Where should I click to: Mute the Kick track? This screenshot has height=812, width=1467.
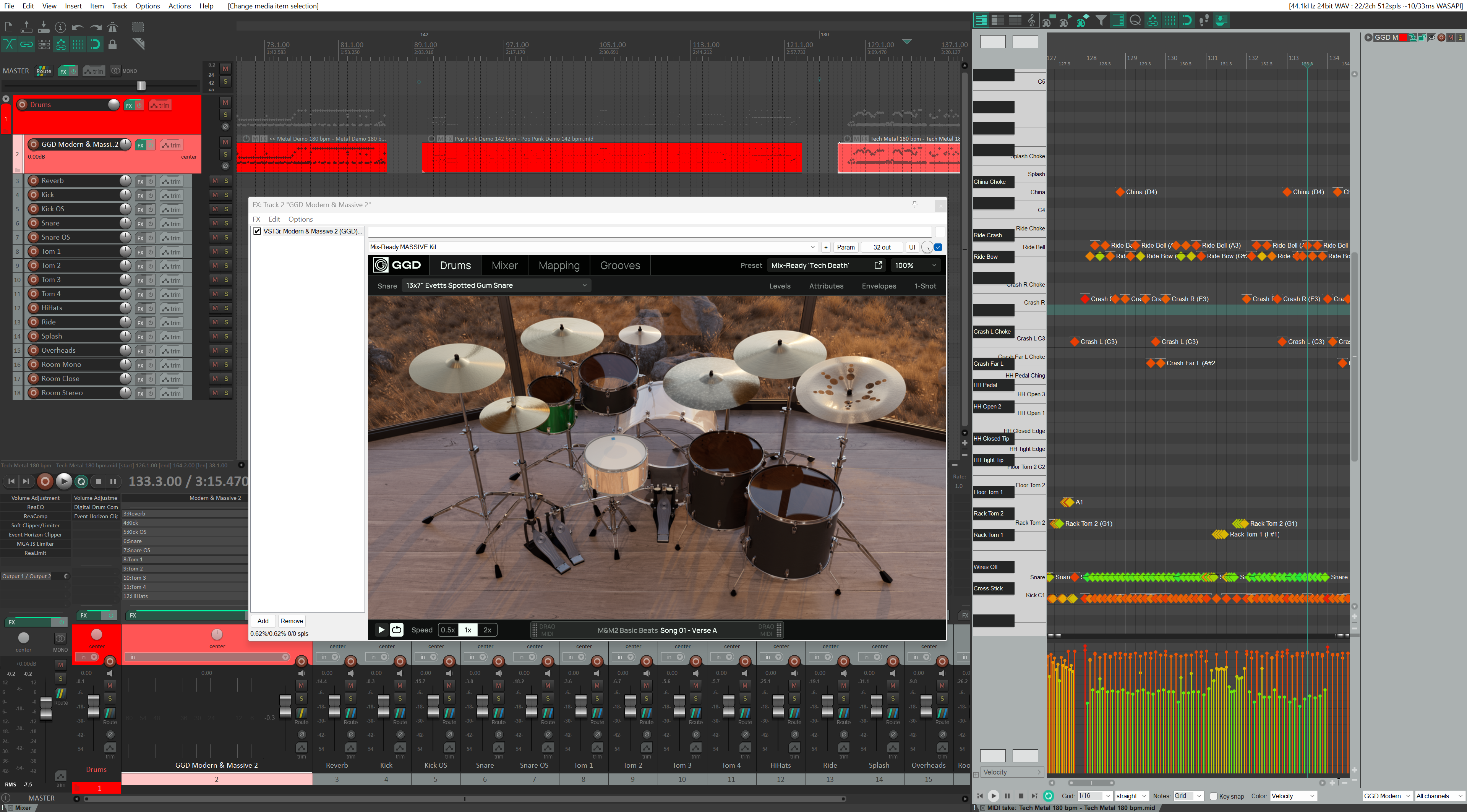tap(215, 195)
